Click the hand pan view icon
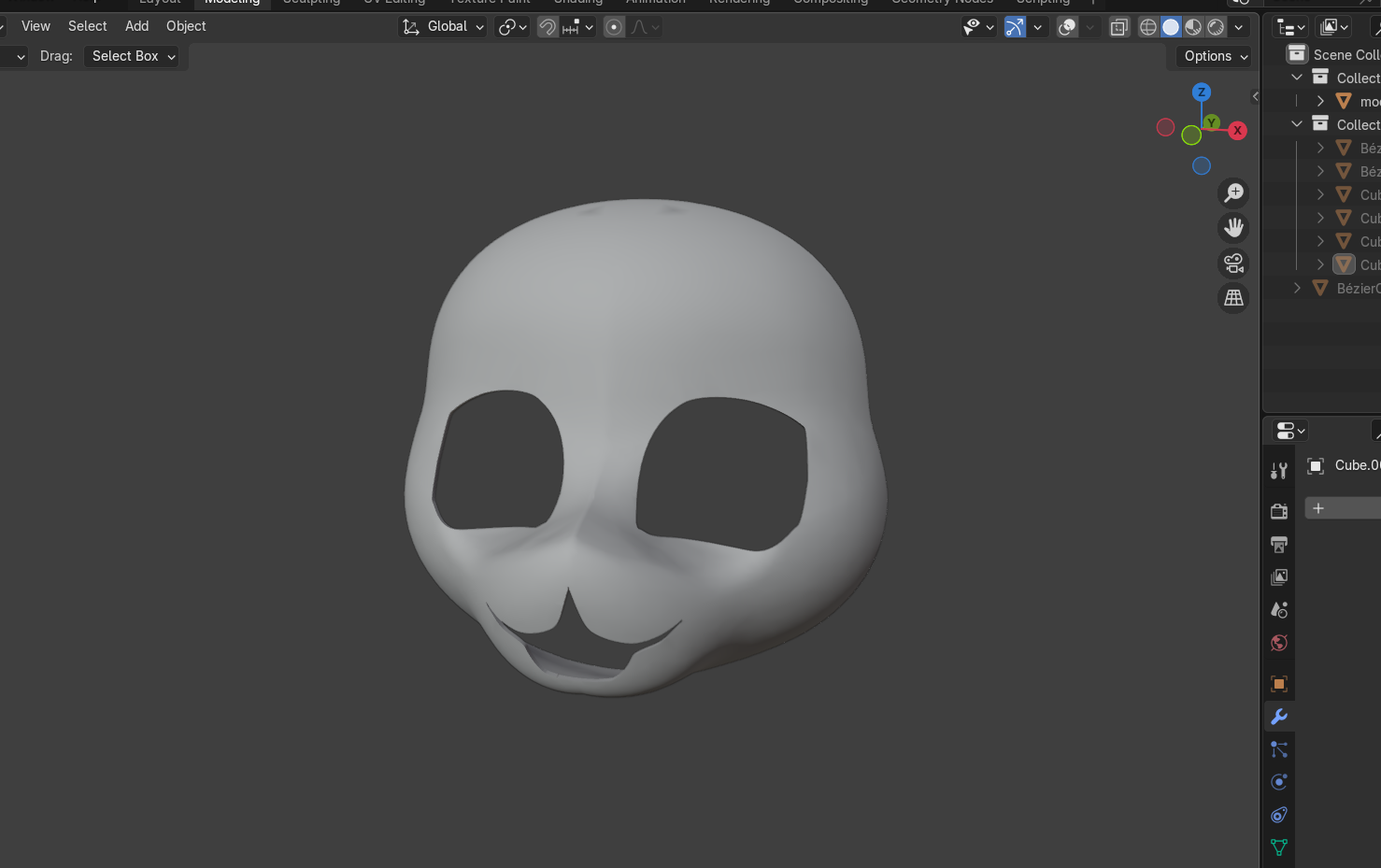Viewport: 1381px width, 868px height. click(x=1234, y=228)
